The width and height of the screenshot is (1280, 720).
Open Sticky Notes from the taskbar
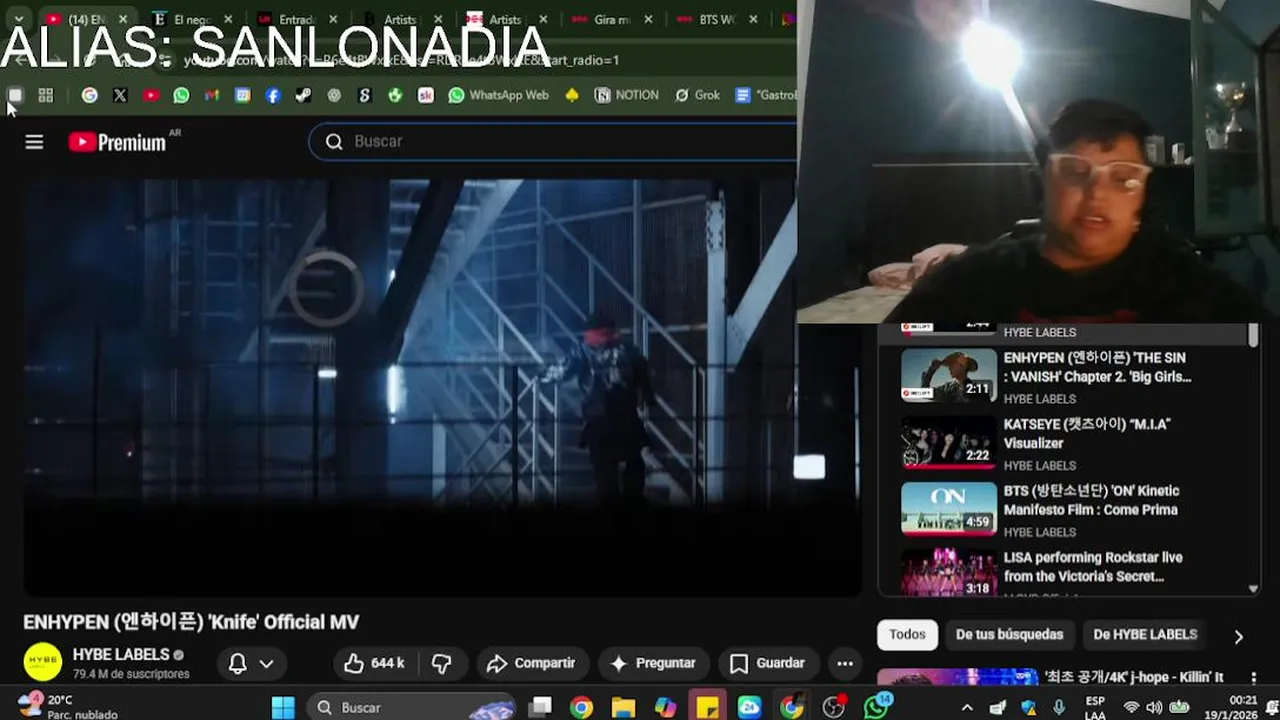707,707
